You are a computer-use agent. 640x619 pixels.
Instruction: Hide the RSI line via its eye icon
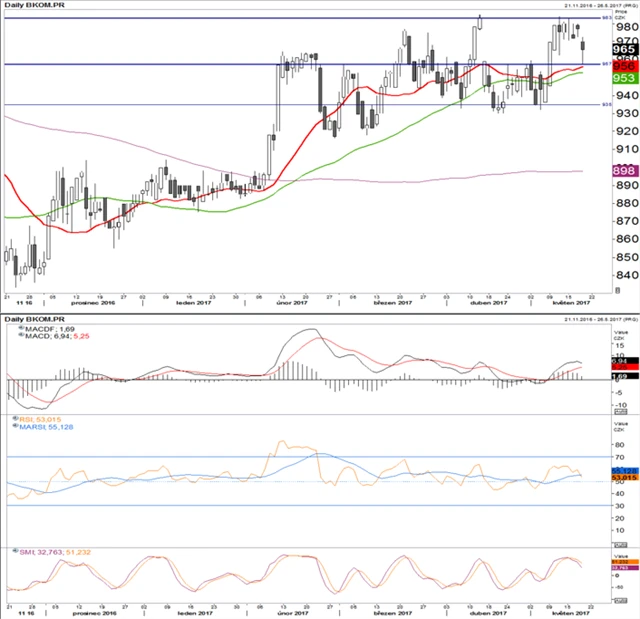(x=16, y=419)
